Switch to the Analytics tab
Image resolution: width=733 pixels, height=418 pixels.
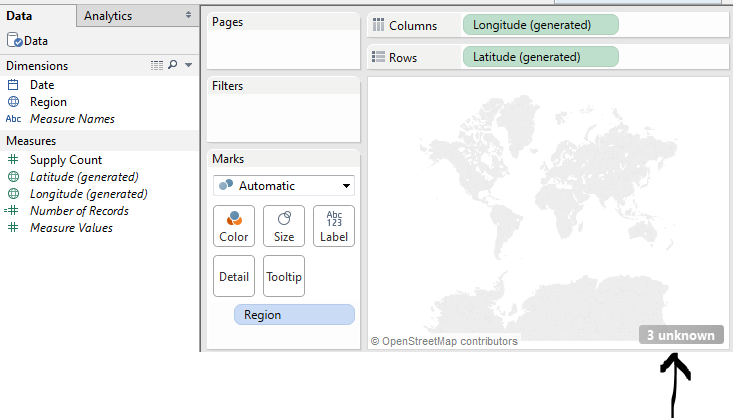point(108,16)
